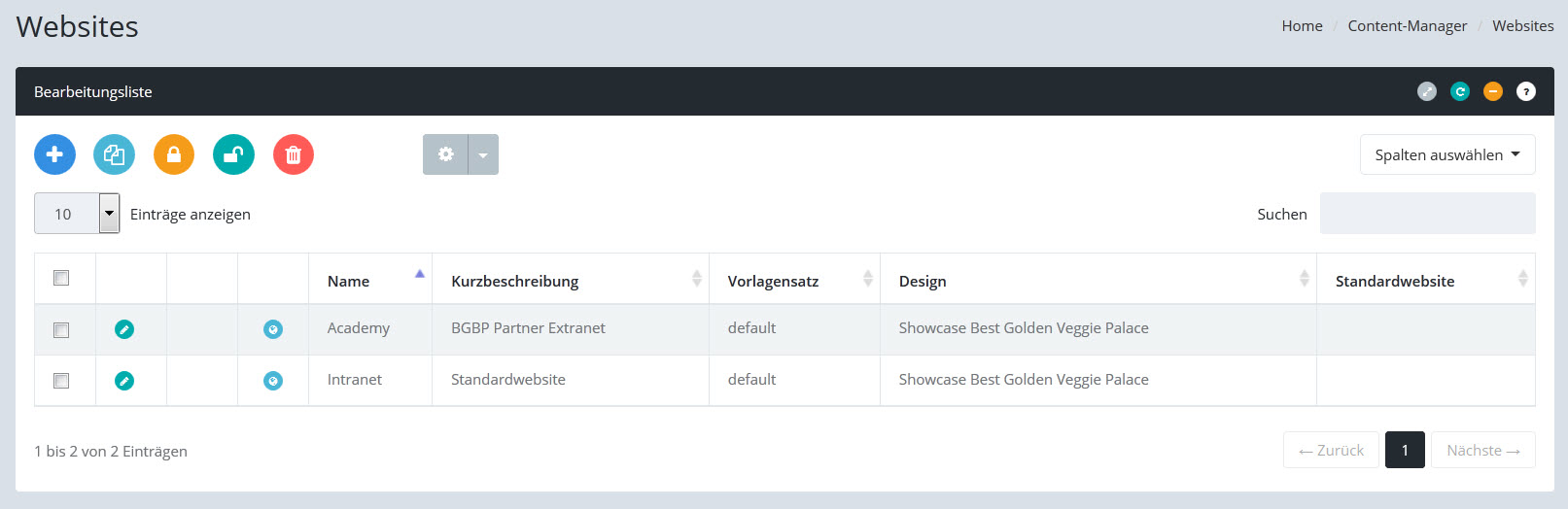Click the blue plus add-website icon
1568x509 pixels.
click(x=54, y=154)
